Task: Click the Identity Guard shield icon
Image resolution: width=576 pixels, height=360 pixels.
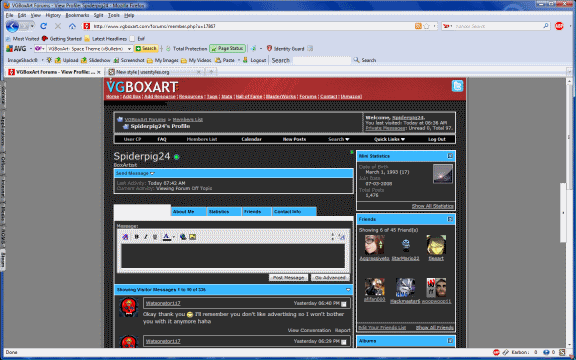Action: tap(269, 48)
